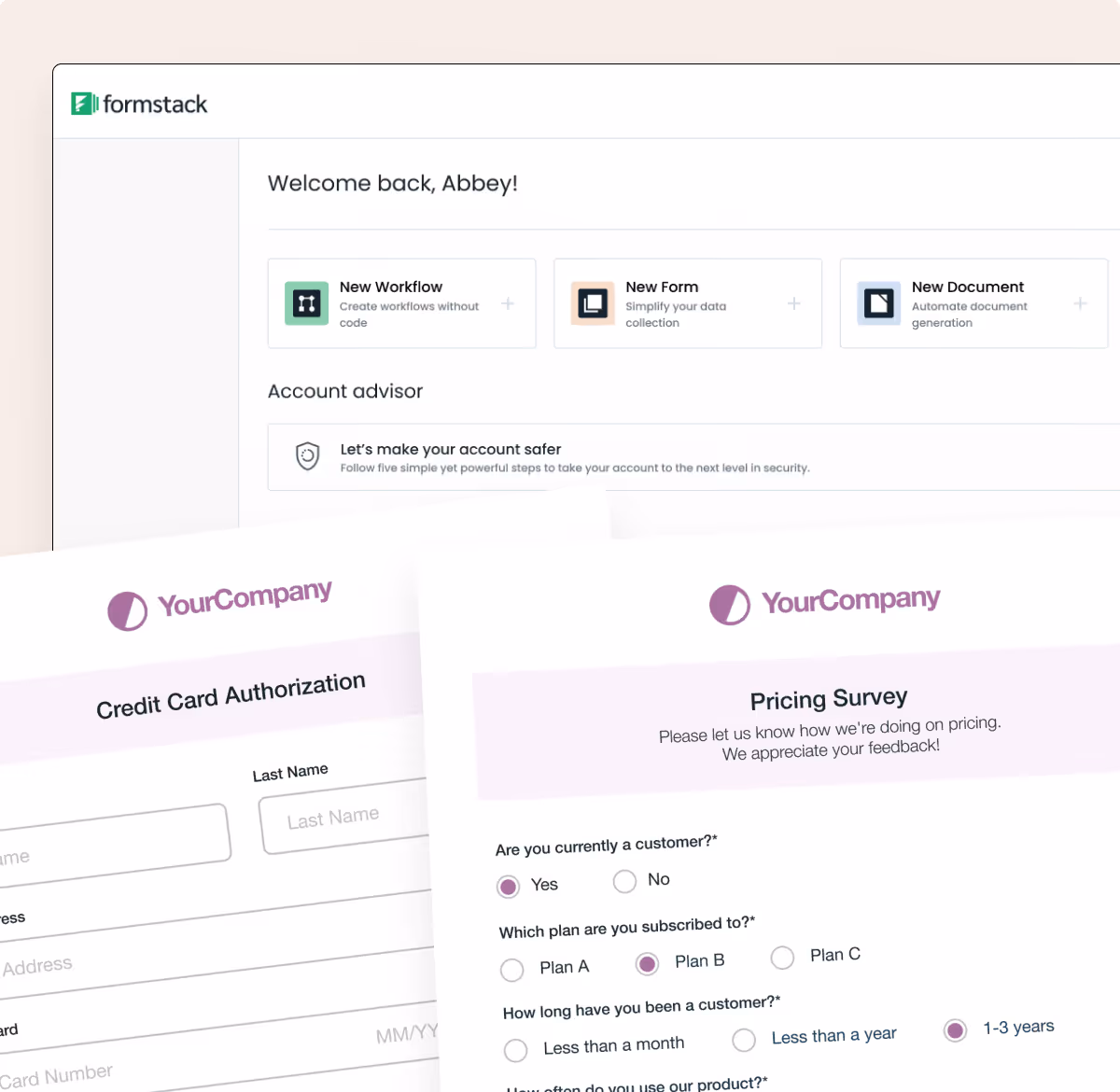This screenshot has width=1120, height=1092.
Task: Select Less than a month option
Action: click(515, 1051)
